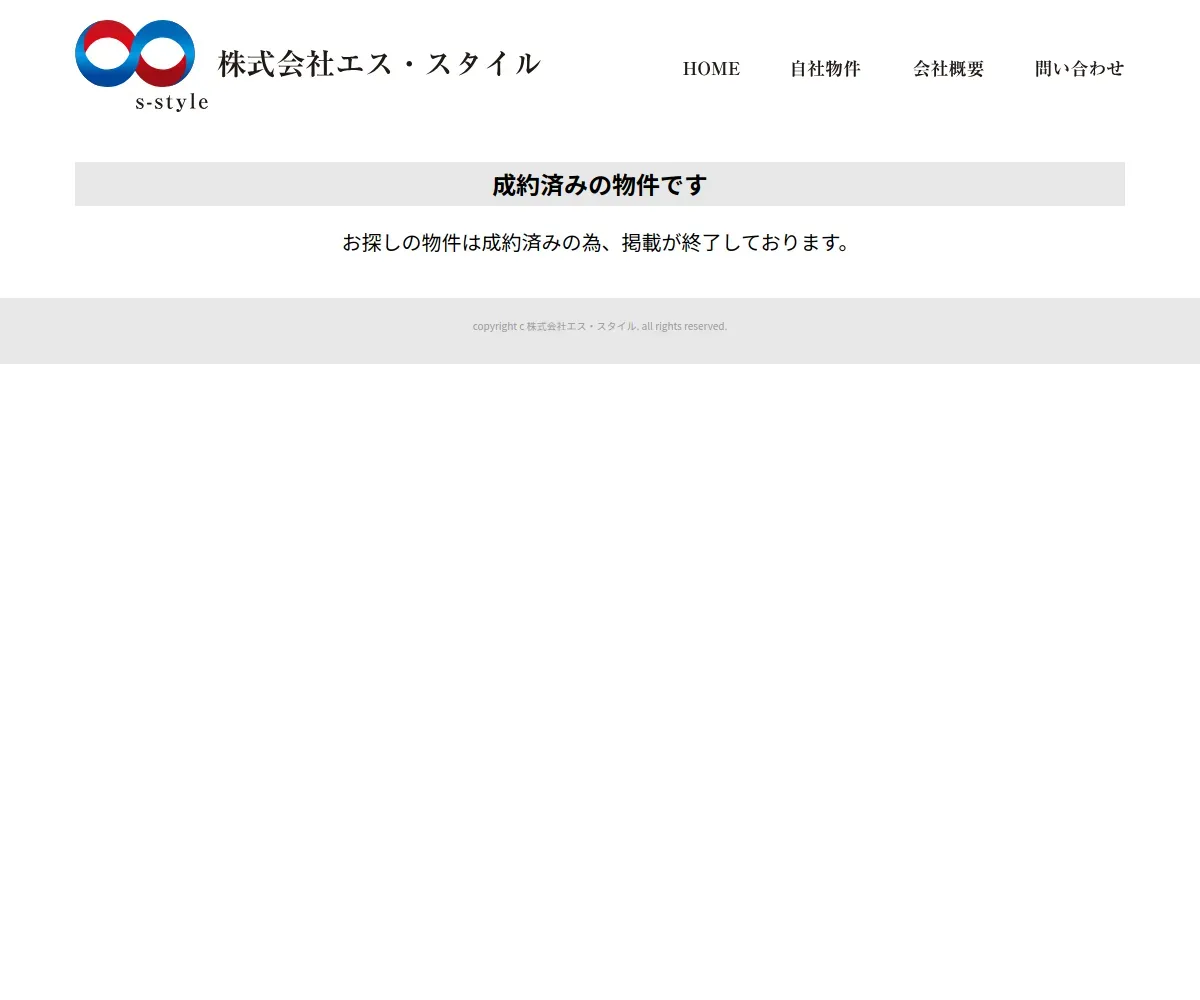Click the copyright footer text
Viewport: 1200px width, 1000px height.
(600, 326)
